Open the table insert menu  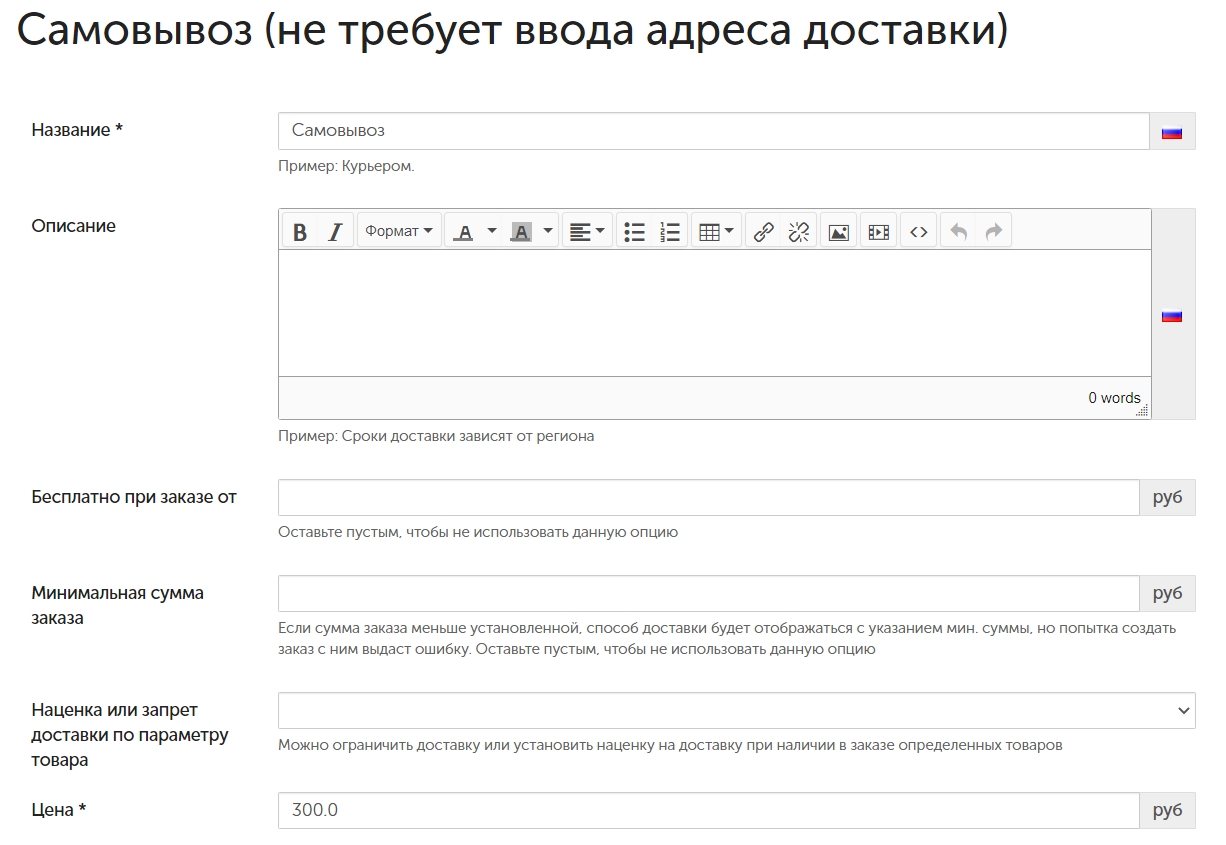coord(716,231)
